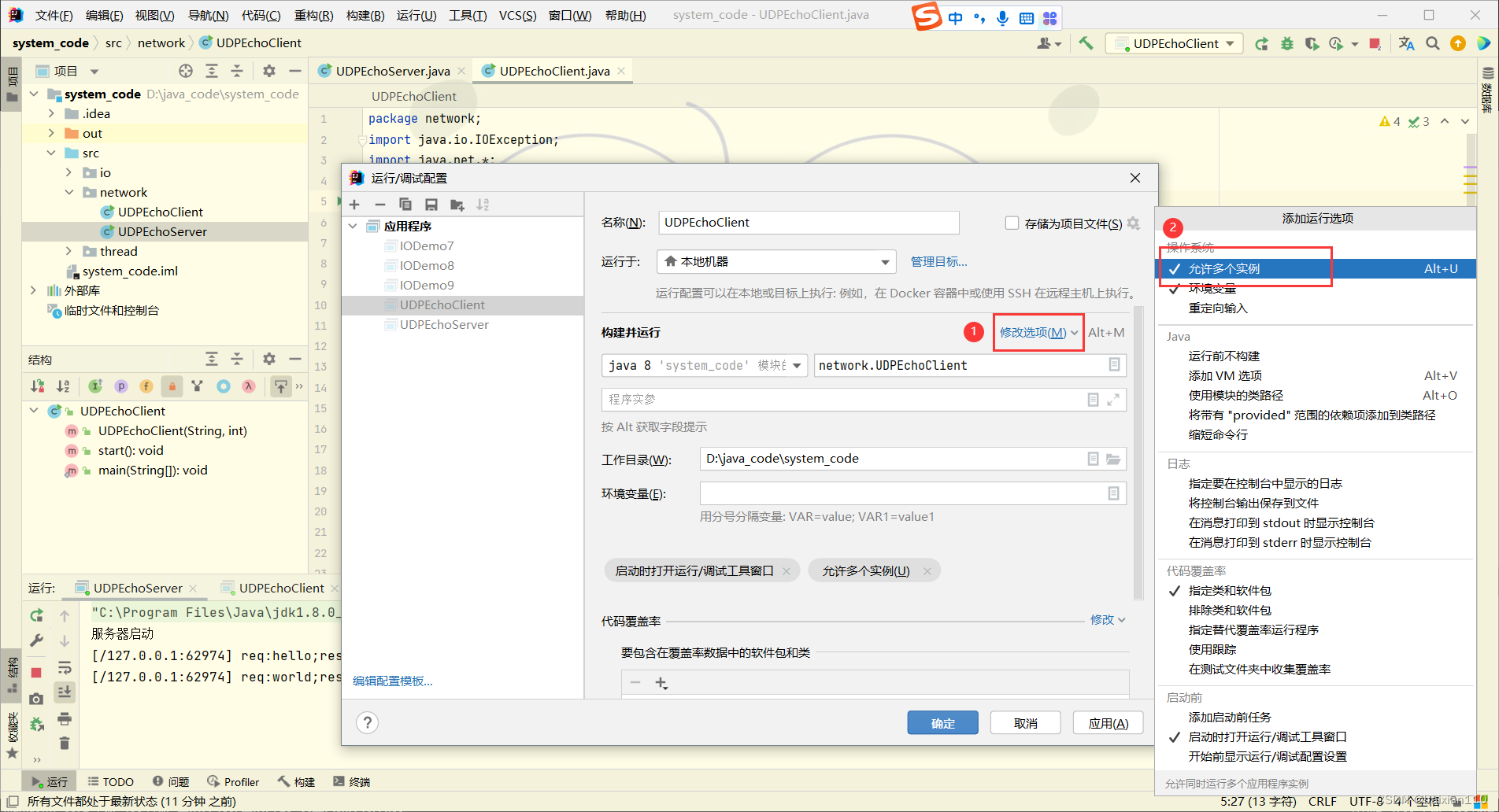This screenshot has width=1499, height=812.
Task: Open the UDPEchoClient run configuration selector
Action: click(x=1175, y=43)
